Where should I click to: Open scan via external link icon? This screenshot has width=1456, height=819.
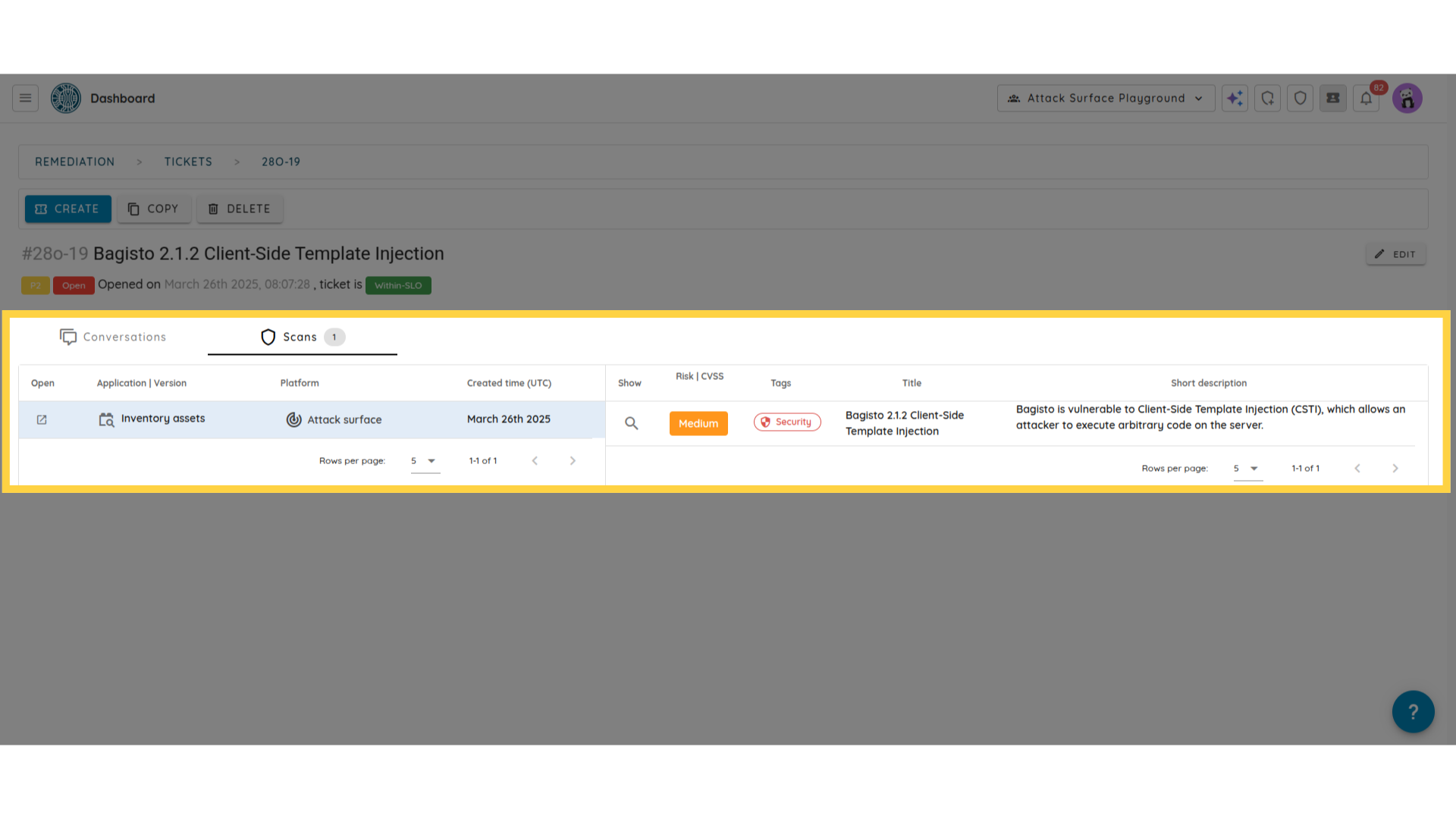coord(42,419)
